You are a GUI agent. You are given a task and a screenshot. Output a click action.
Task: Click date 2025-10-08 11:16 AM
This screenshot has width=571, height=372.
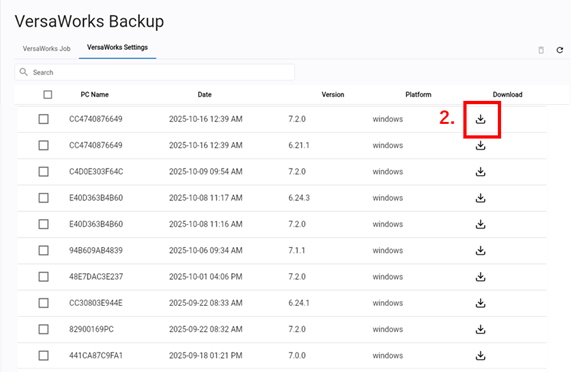206,224
